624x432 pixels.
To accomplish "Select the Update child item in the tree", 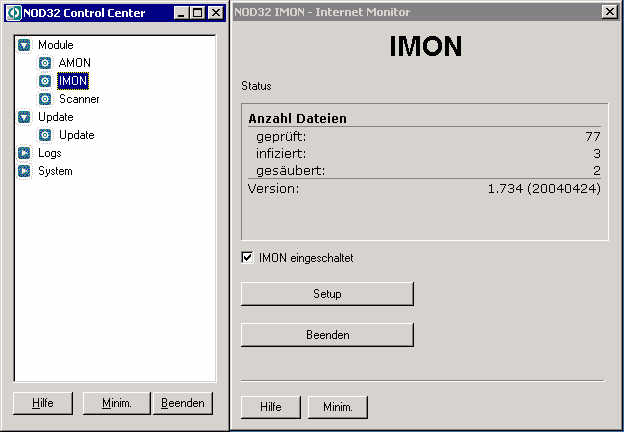I will pyautogui.click(x=77, y=135).
